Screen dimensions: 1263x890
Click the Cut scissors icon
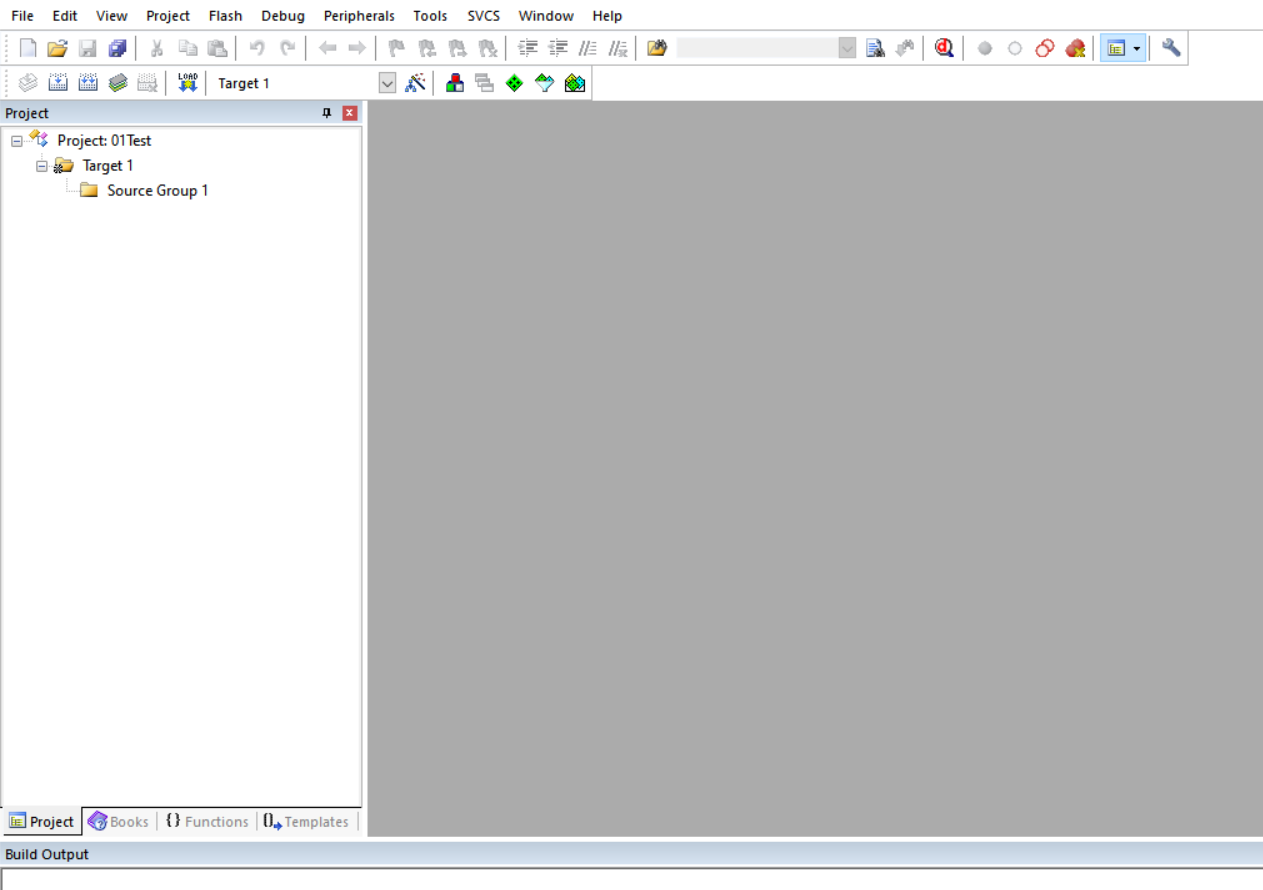tap(157, 48)
